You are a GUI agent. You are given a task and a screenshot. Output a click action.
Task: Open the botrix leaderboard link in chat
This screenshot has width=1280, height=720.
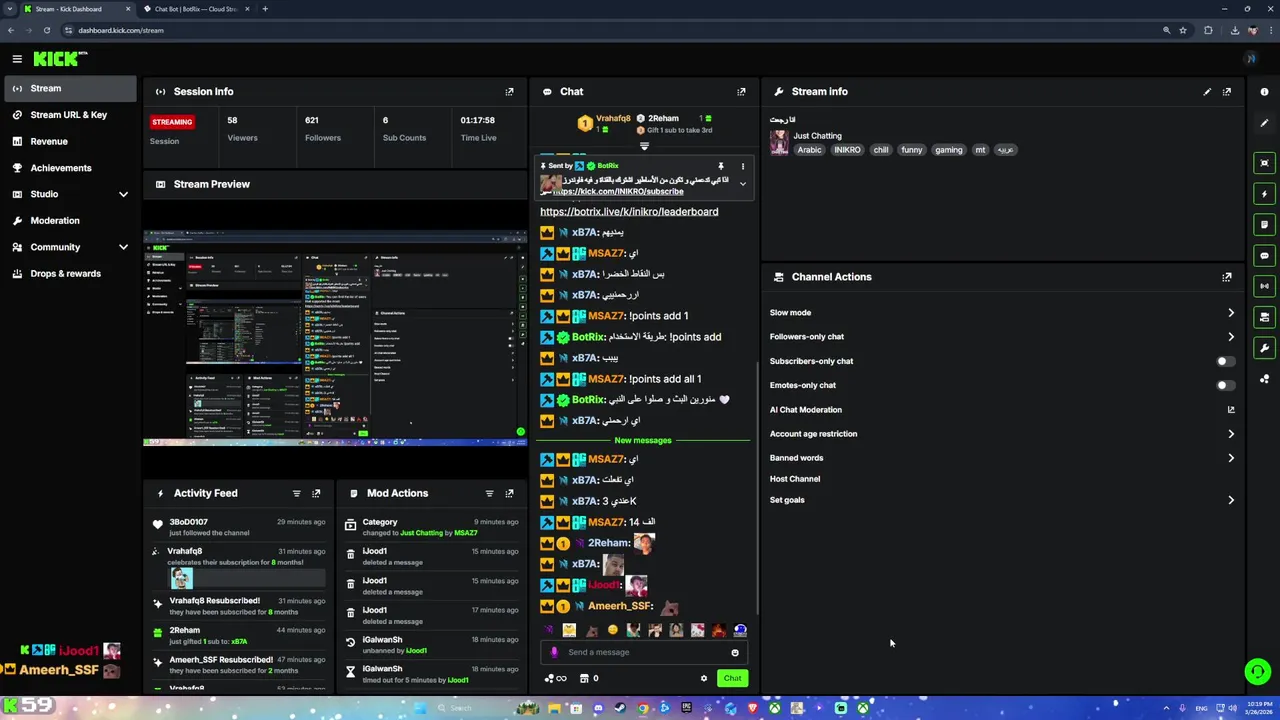629,211
